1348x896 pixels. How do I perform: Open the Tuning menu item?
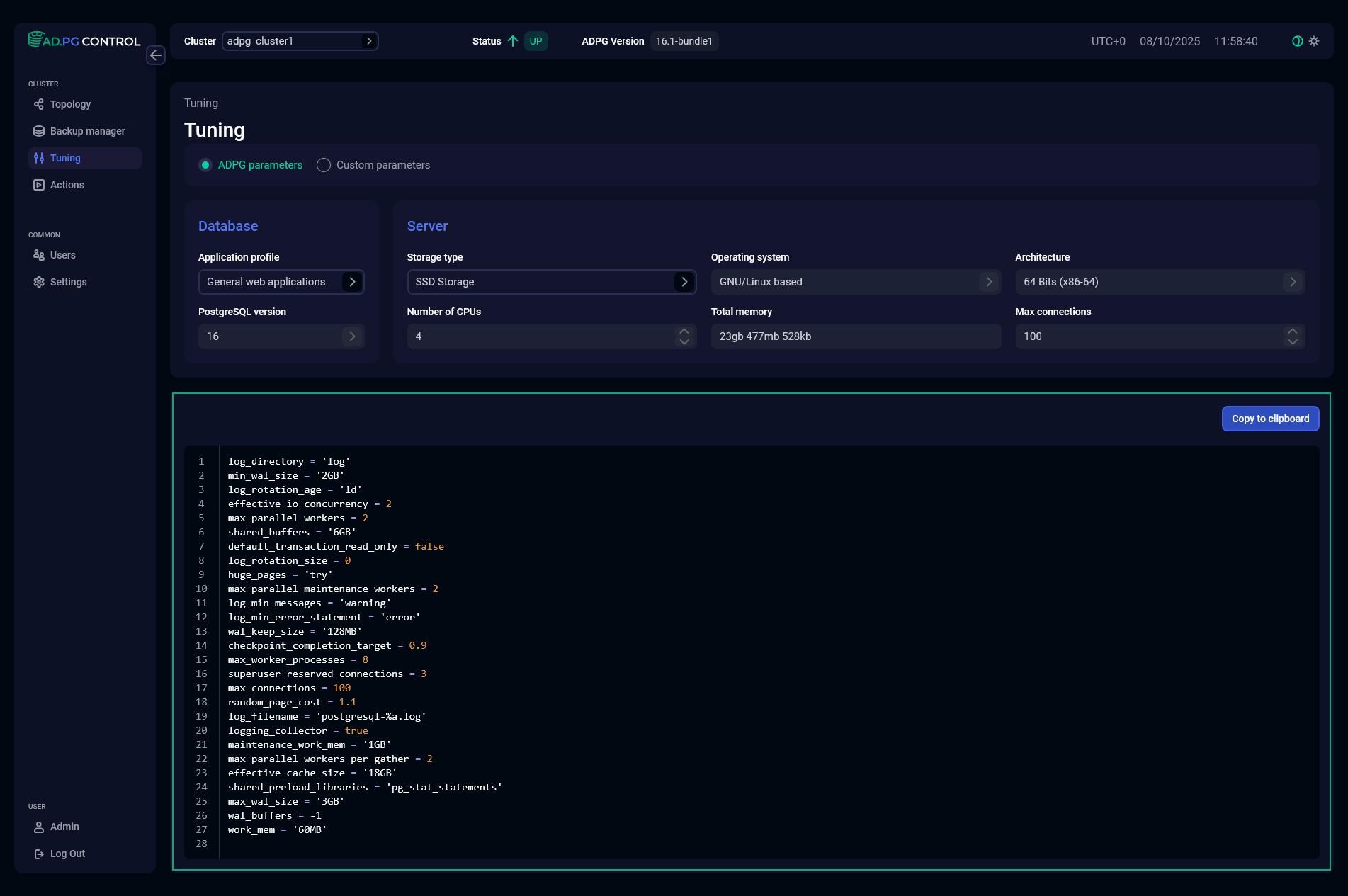click(65, 158)
